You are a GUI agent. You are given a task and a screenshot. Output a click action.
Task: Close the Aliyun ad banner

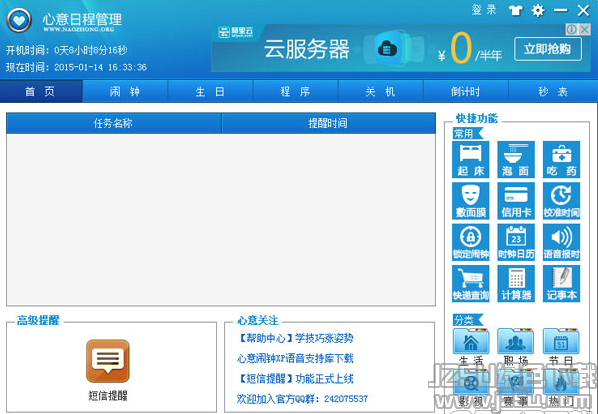(x=585, y=29)
